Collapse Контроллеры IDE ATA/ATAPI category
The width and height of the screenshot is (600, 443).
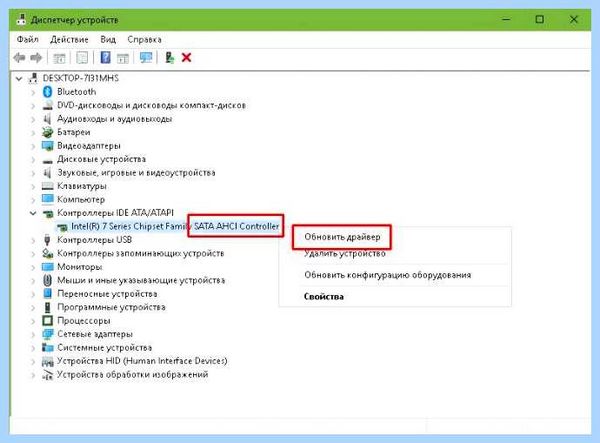coord(33,213)
